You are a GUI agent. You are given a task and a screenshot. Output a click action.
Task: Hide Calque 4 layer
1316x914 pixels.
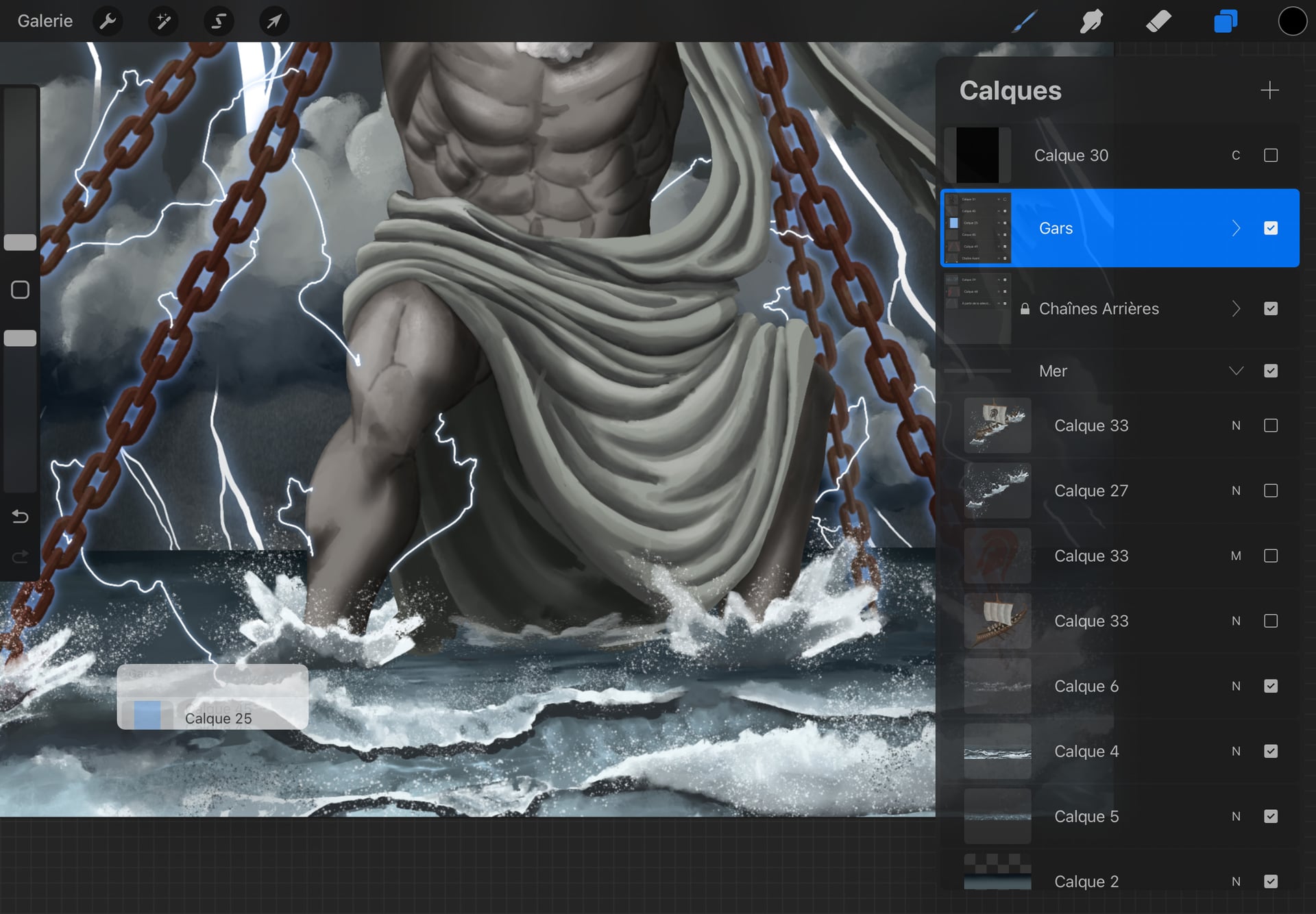[x=1270, y=751]
